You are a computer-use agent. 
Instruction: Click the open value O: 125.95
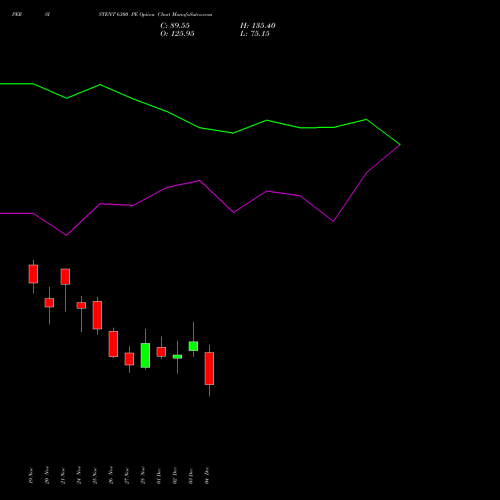(177, 34)
